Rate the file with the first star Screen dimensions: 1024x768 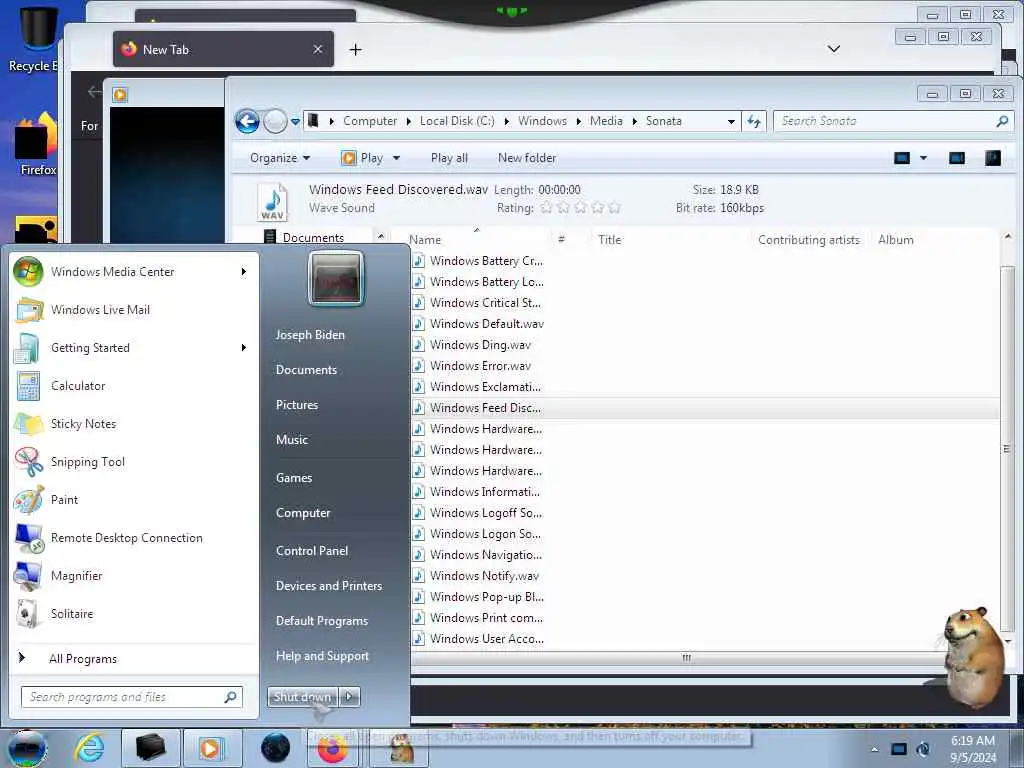coord(547,208)
